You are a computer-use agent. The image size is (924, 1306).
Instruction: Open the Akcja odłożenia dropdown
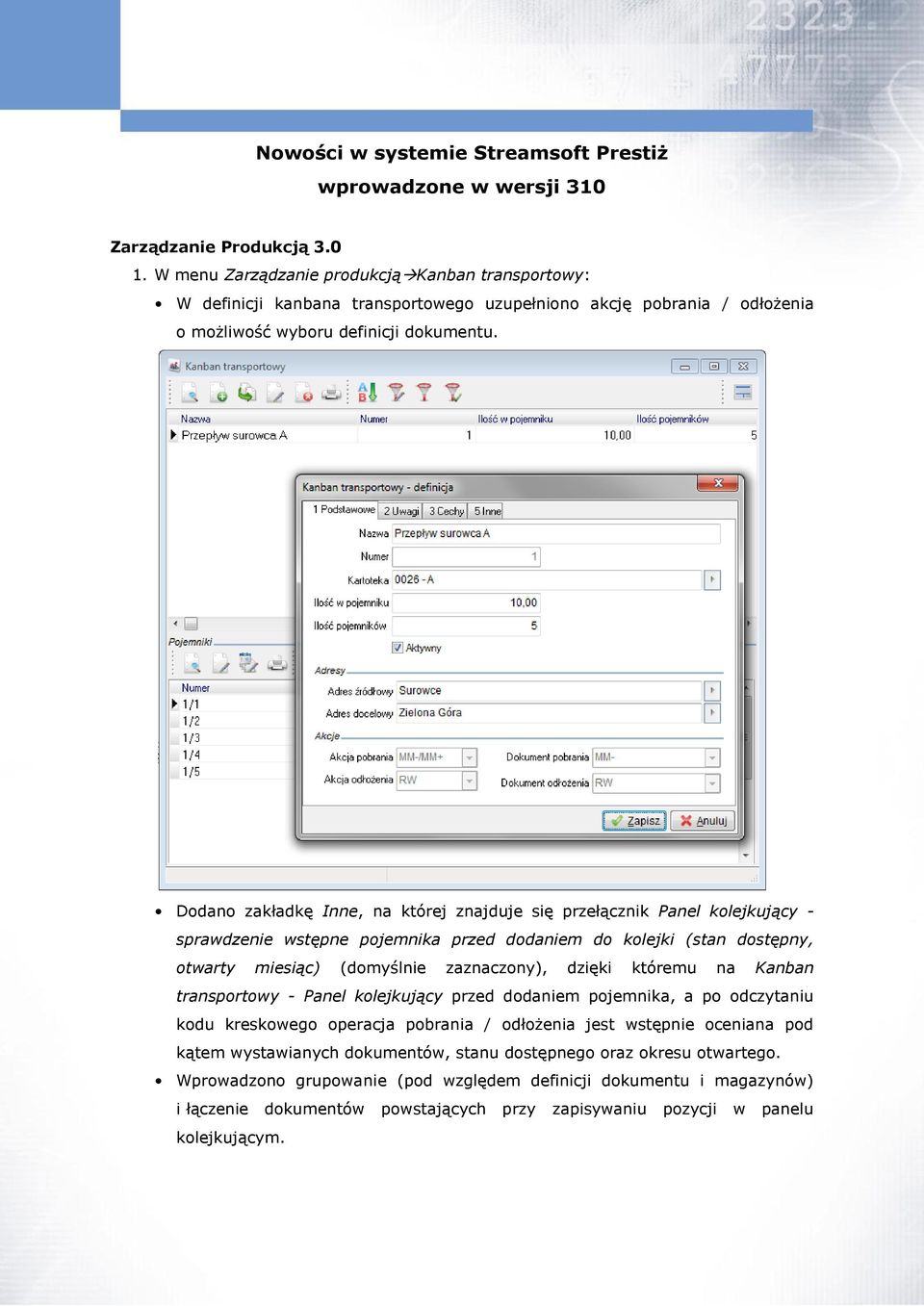(470, 781)
